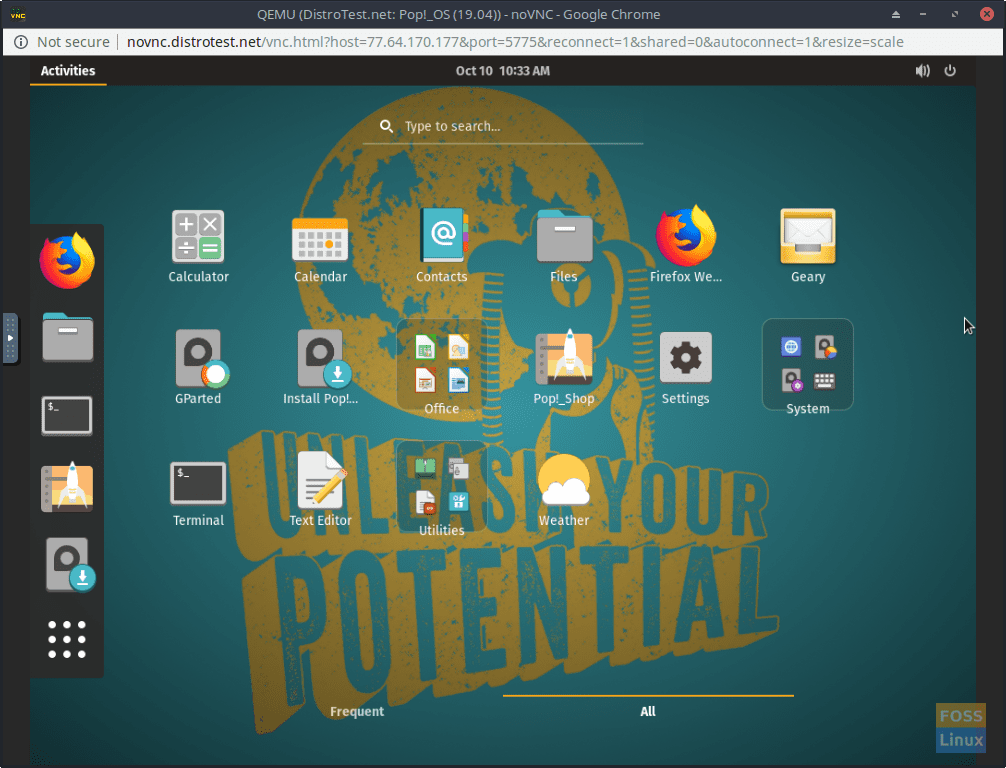
Task: Switch to the Frequent tab
Action: [357, 711]
